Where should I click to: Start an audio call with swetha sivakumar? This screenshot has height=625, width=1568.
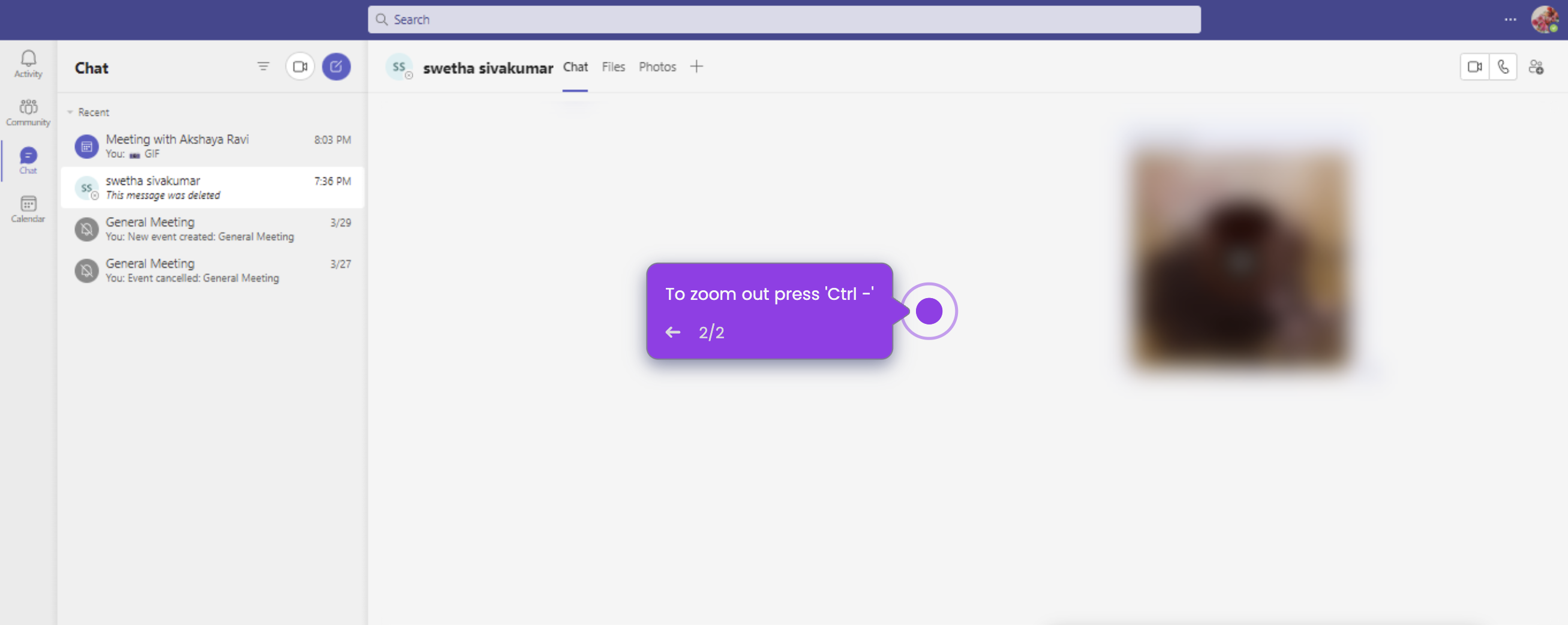1503,67
